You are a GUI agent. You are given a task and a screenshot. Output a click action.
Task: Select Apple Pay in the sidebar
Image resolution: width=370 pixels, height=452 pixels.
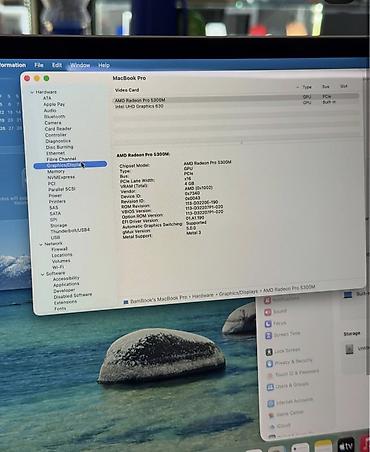54,104
